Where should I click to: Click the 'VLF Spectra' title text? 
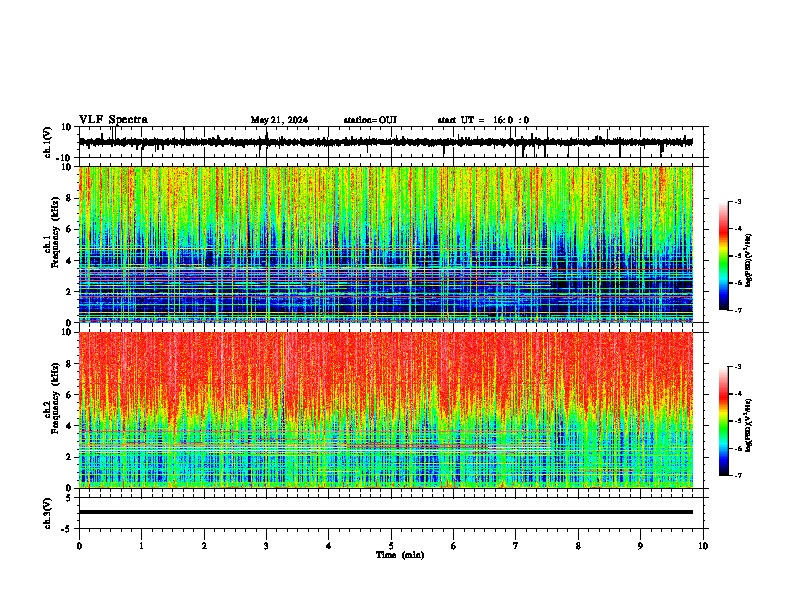[113, 120]
